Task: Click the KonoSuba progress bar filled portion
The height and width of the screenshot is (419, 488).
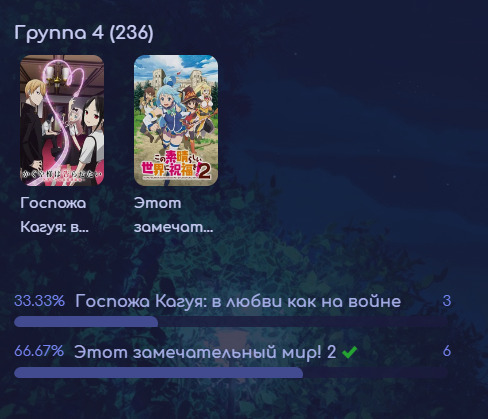Action: (158, 372)
